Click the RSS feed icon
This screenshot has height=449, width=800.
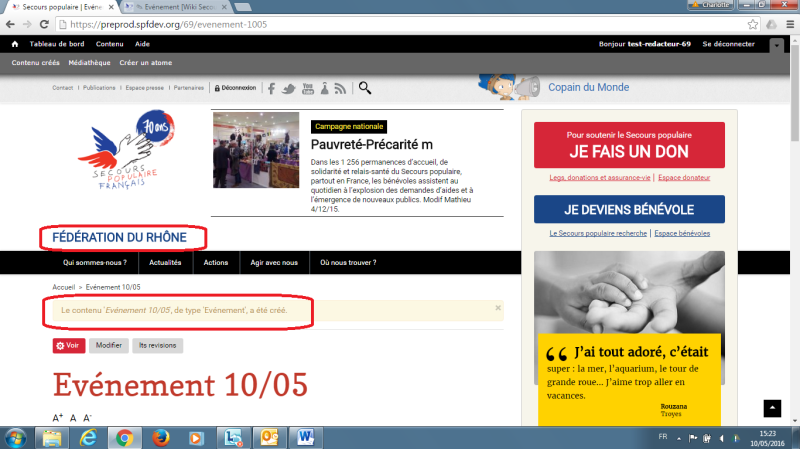click(340, 88)
